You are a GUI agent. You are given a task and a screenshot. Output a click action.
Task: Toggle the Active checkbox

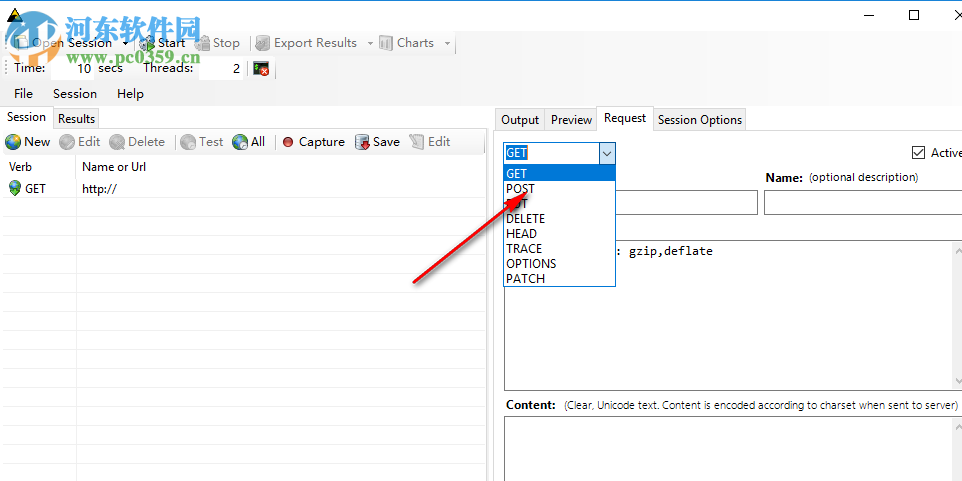(x=918, y=153)
